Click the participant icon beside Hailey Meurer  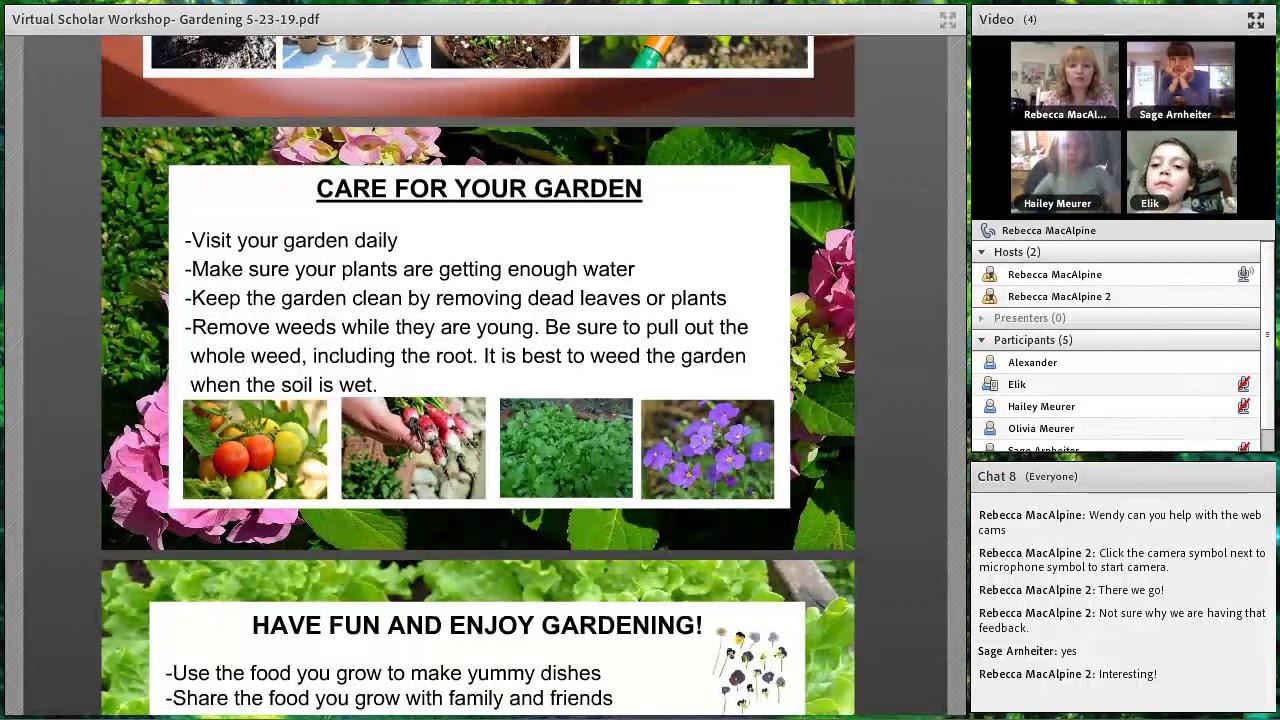pyautogui.click(x=989, y=407)
